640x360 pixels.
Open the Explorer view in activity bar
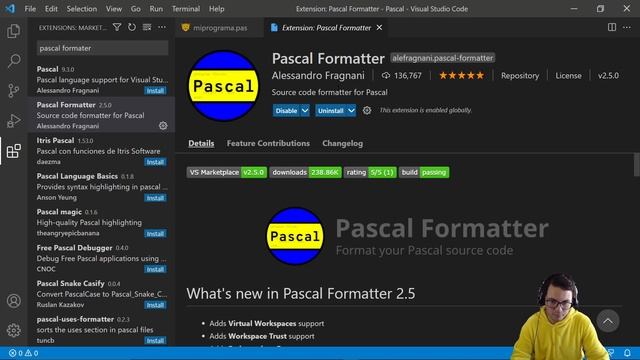[x=13, y=31]
